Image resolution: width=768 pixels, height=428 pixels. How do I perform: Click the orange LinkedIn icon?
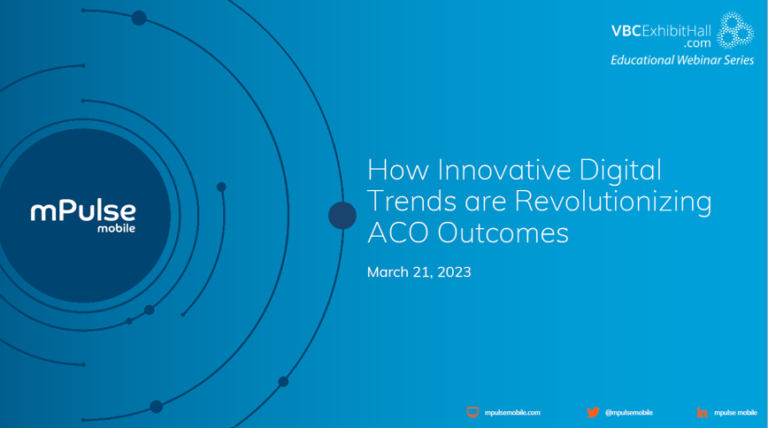[x=703, y=412]
